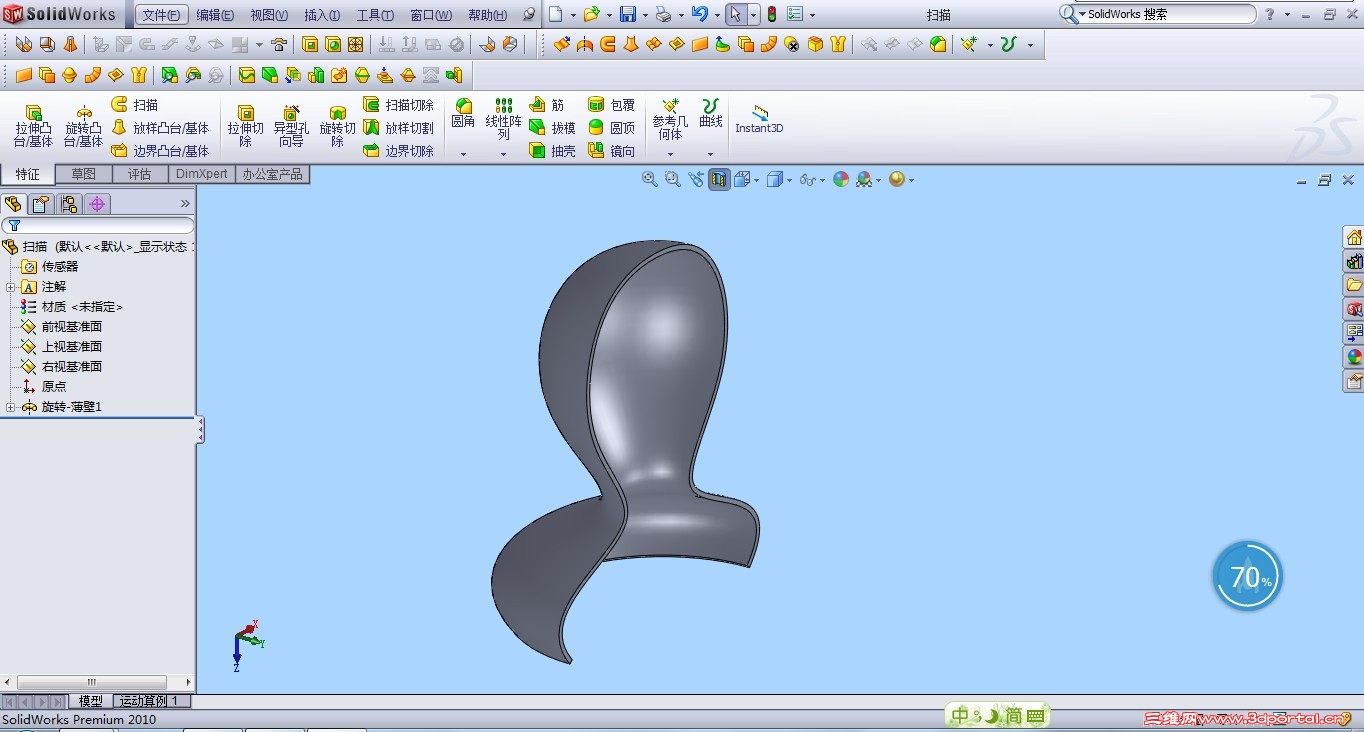The image size is (1364, 732).
Task: Open the 帮助(H) menu
Action: click(x=488, y=15)
